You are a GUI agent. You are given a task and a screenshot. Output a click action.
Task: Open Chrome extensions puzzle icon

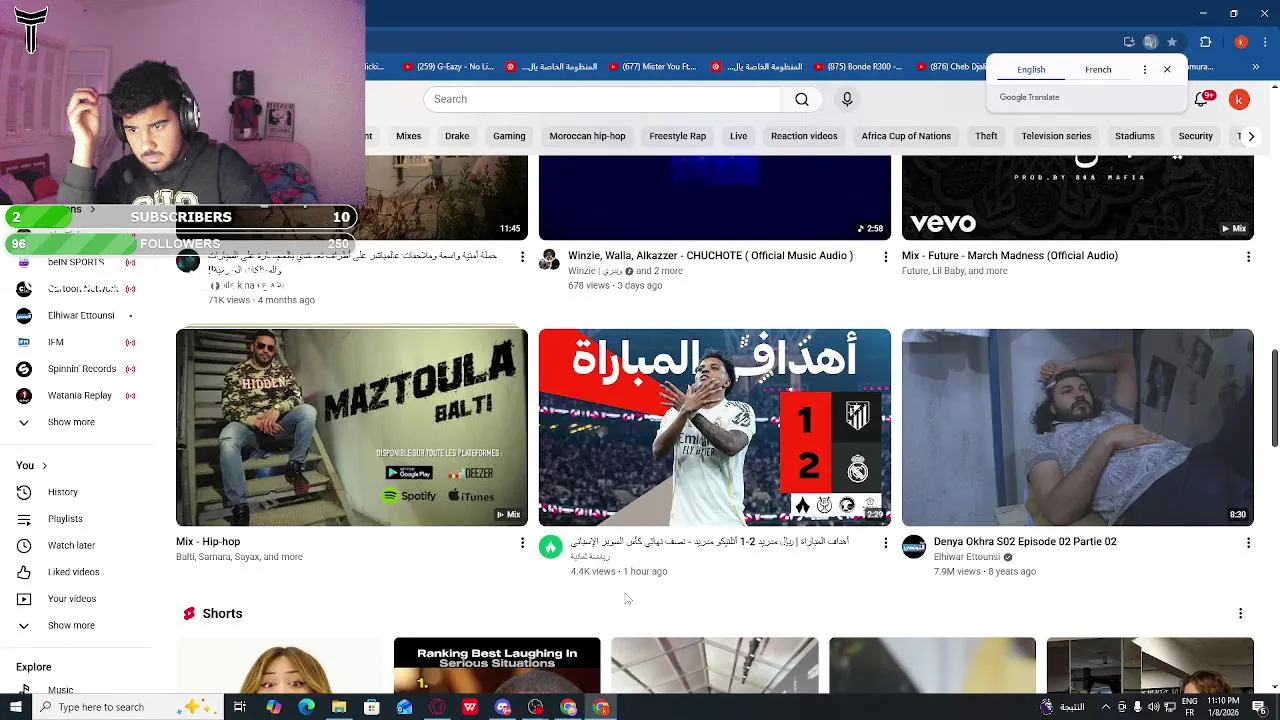(x=1205, y=42)
